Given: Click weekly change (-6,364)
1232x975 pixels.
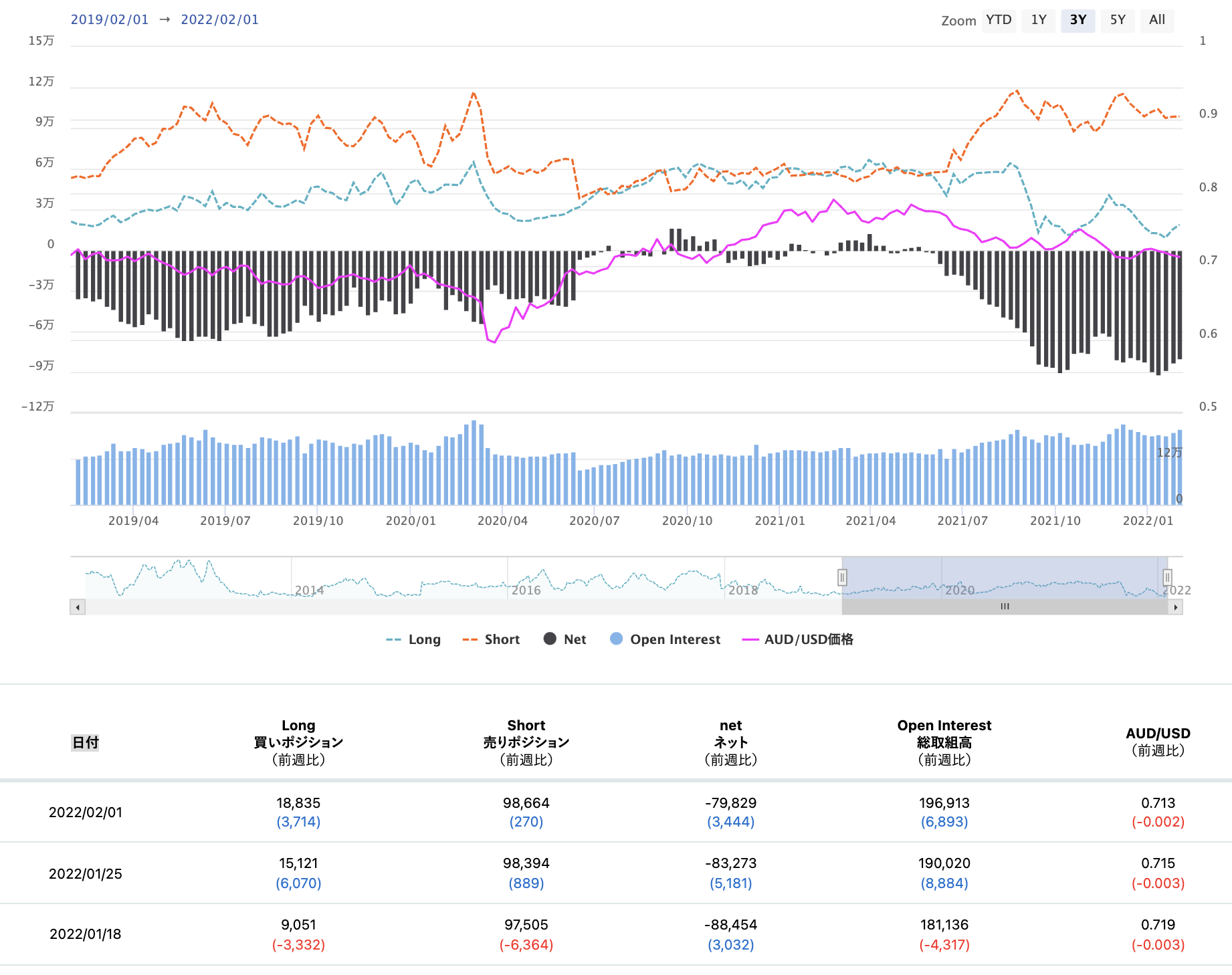Looking at the screenshot, I should coord(526,945).
